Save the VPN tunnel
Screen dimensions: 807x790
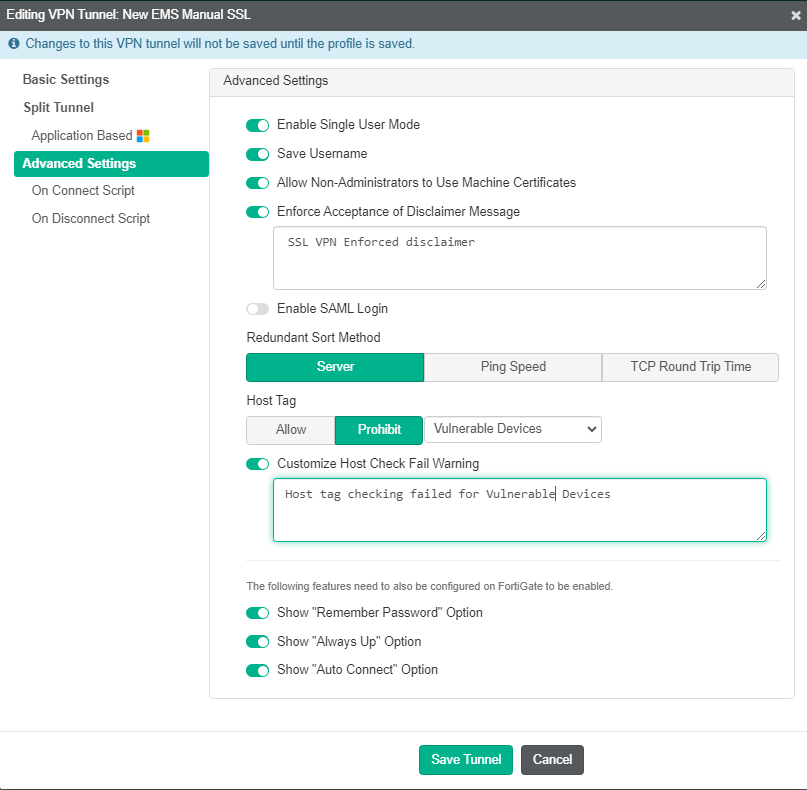[466, 759]
